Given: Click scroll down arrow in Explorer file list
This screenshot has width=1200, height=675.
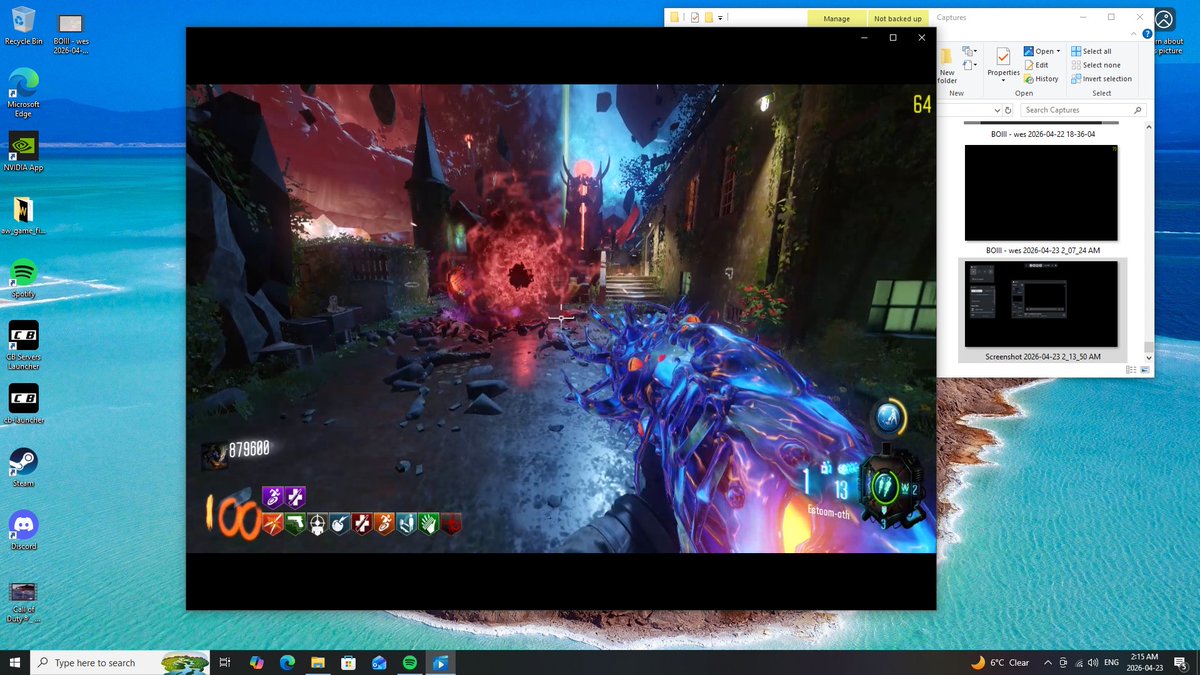Looking at the screenshot, I should click(x=1148, y=358).
